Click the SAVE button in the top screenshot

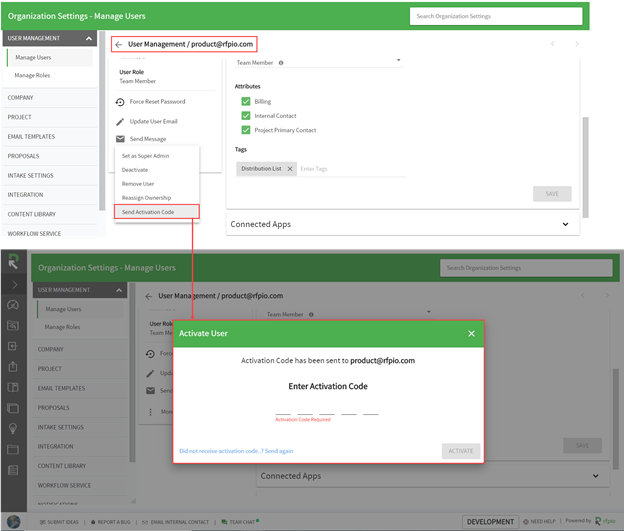552,194
